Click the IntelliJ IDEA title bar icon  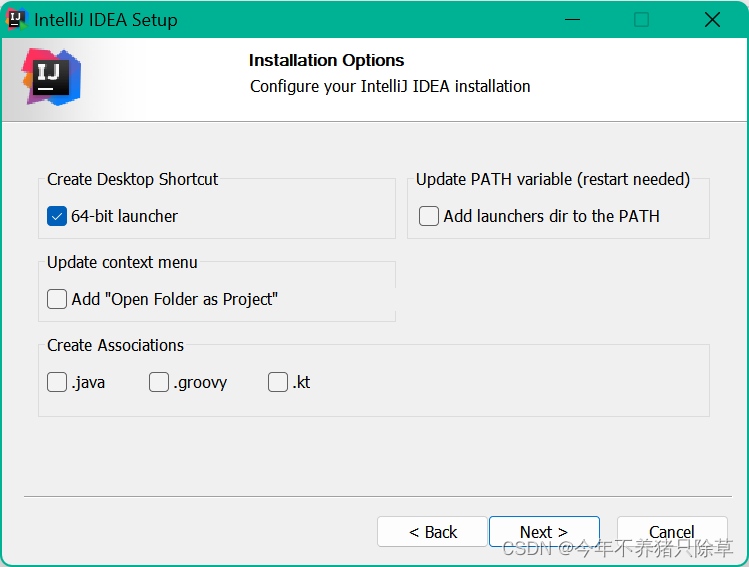16,20
